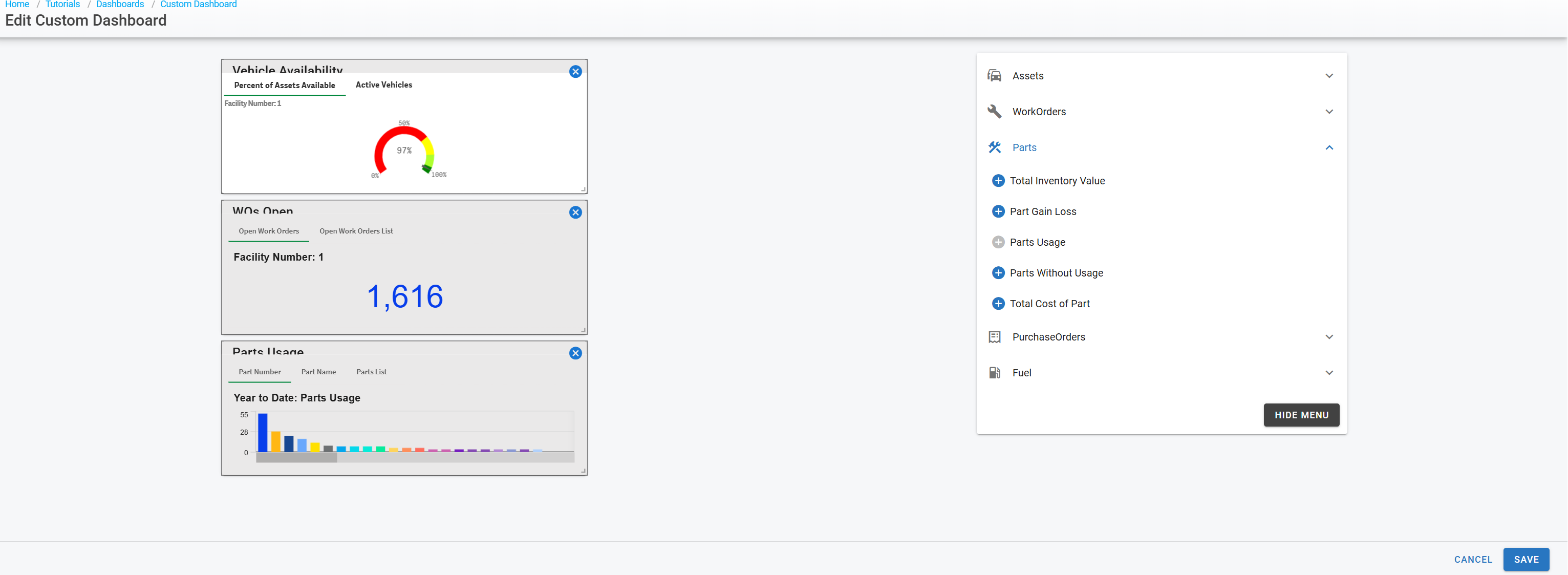Click the wrench WorkOrders icon
1568x575 pixels.
(994, 112)
